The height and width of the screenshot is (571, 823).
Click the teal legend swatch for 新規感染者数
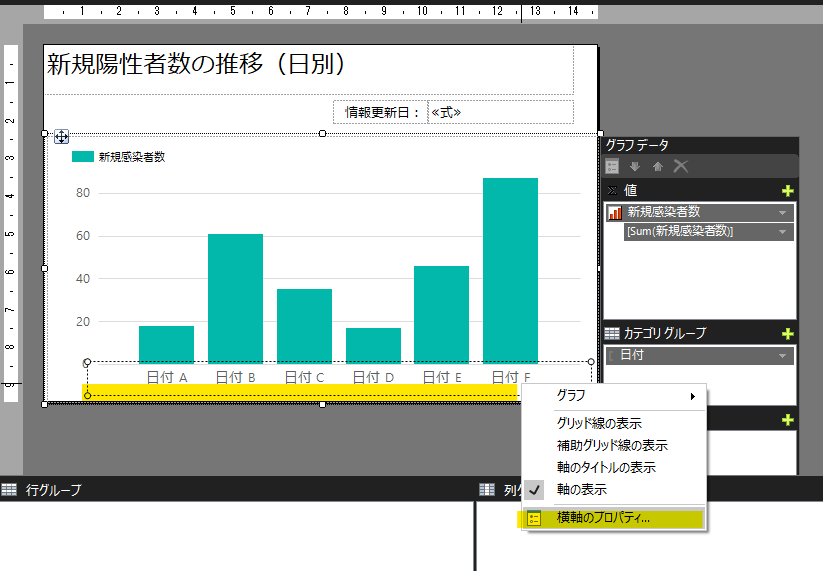[x=82, y=157]
